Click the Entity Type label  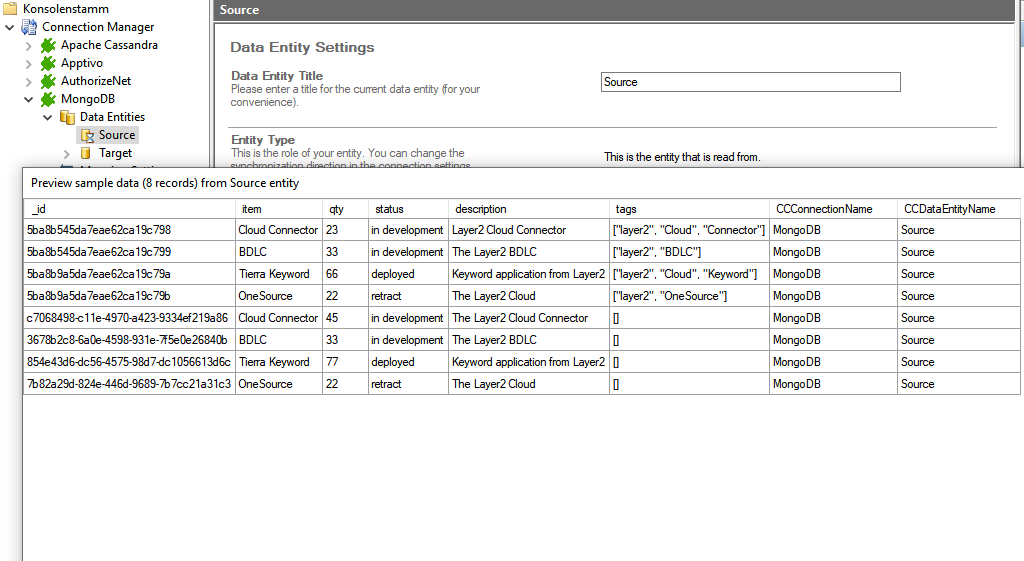(x=263, y=140)
